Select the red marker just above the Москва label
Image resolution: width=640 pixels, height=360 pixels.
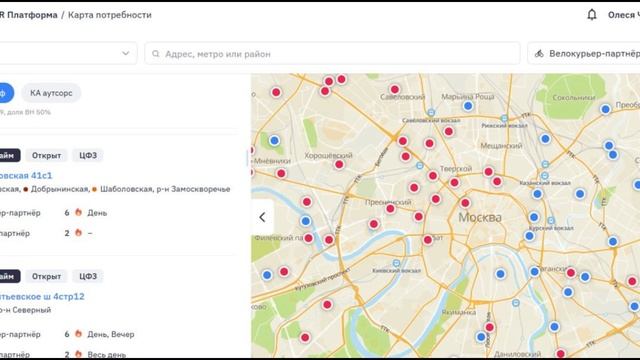[x=465, y=203]
